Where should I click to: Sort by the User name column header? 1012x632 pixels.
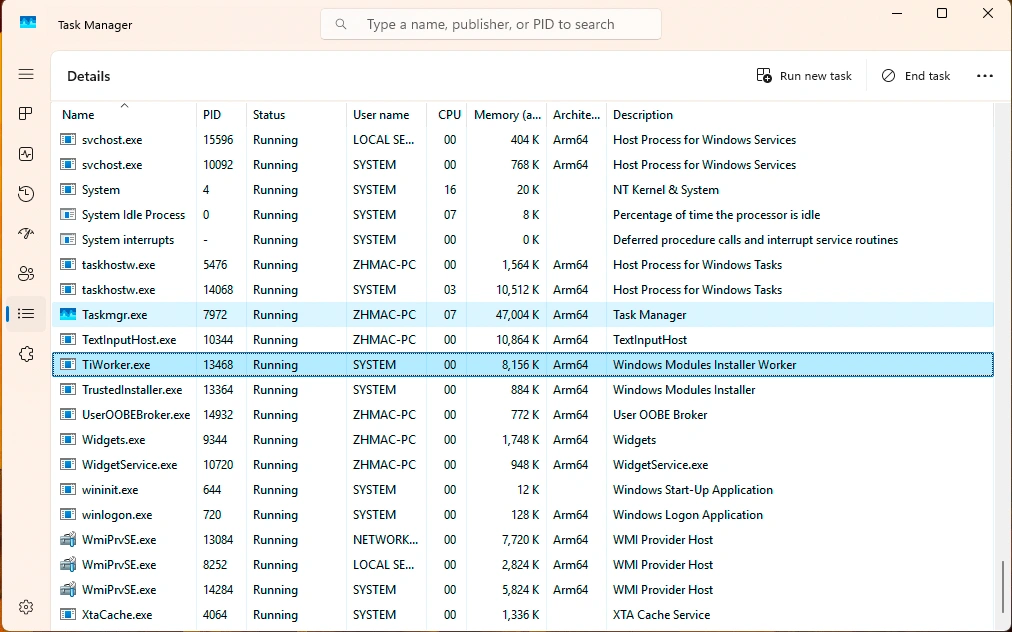pos(387,114)
